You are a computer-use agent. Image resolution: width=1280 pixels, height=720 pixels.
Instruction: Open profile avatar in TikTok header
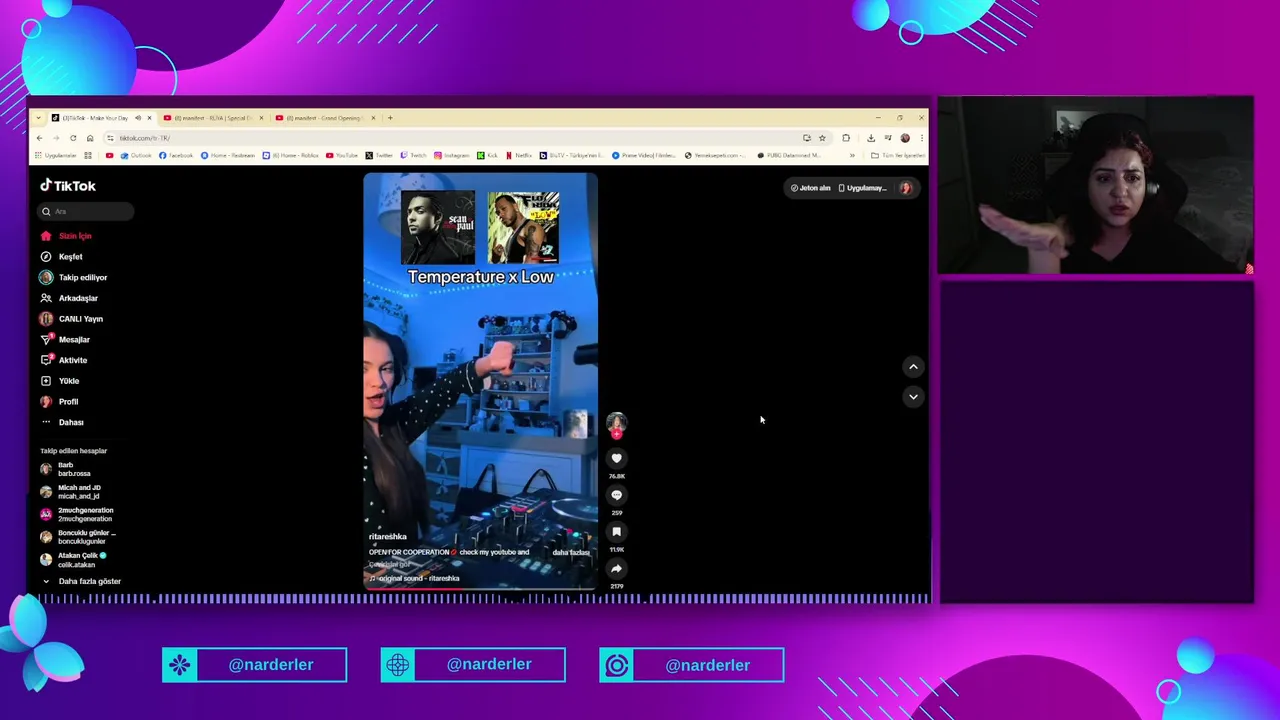pyautogui.click(x=906, y=188)
